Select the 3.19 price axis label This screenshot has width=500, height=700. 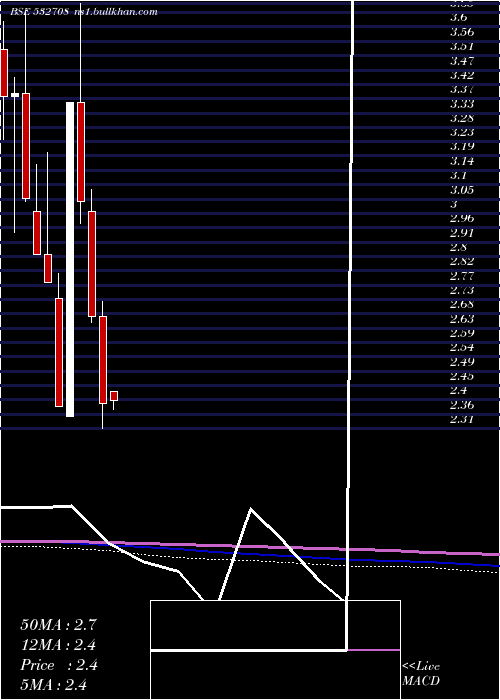[x=462, y=146]
